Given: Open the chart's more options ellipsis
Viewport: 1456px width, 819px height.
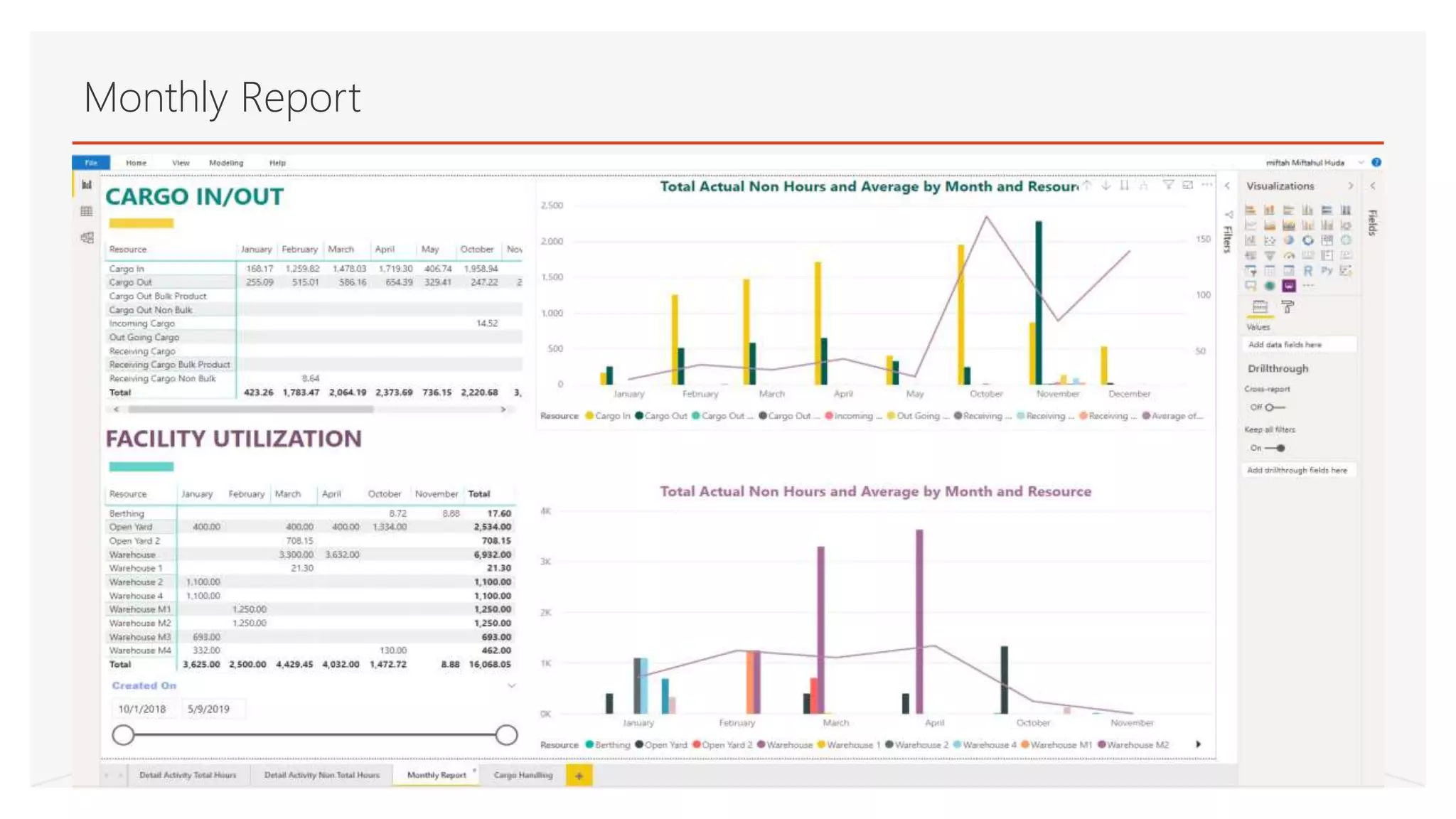Looking at the screenshot, I should [x=1207, y=185].
